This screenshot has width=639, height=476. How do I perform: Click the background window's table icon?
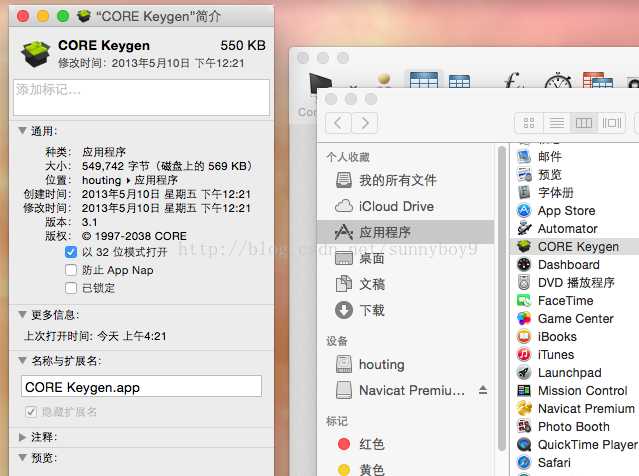(x=423, y=80)
